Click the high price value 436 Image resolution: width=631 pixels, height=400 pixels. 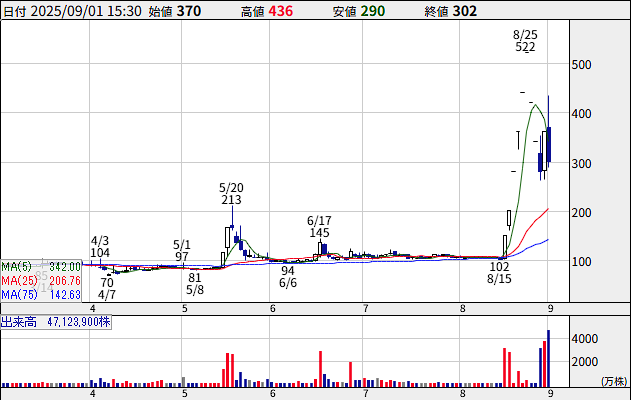coord(280,11)
